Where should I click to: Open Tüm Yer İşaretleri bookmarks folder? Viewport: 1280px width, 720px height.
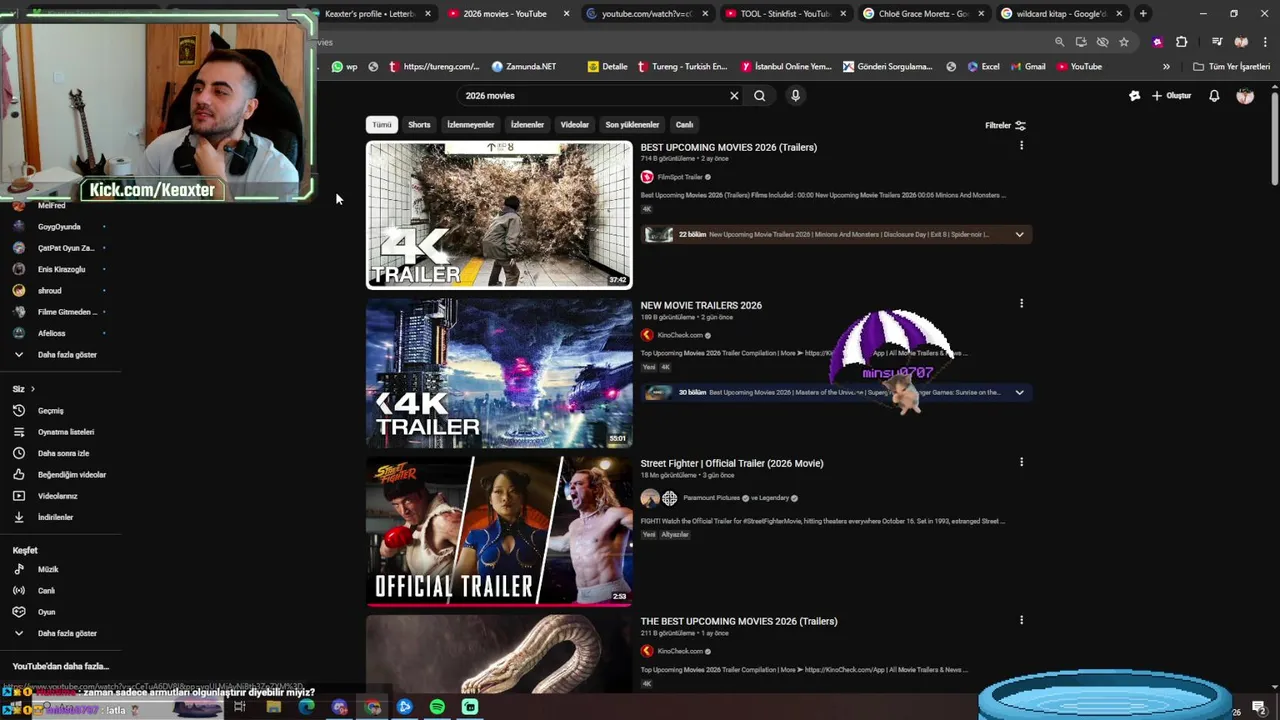pos(1232,67)
